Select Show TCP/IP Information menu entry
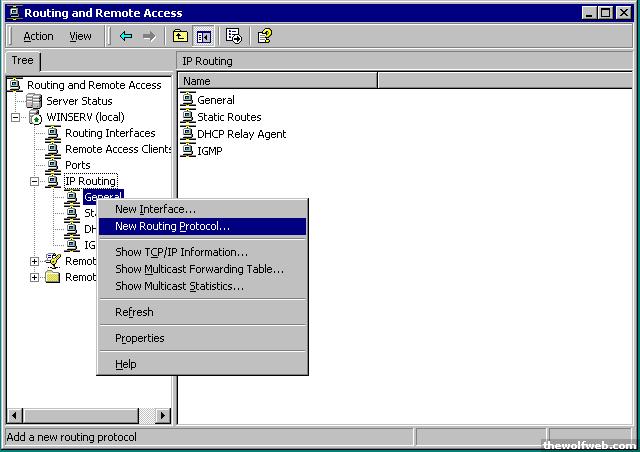The height and width of the screenshot is (452, 640). pos(181,252)
